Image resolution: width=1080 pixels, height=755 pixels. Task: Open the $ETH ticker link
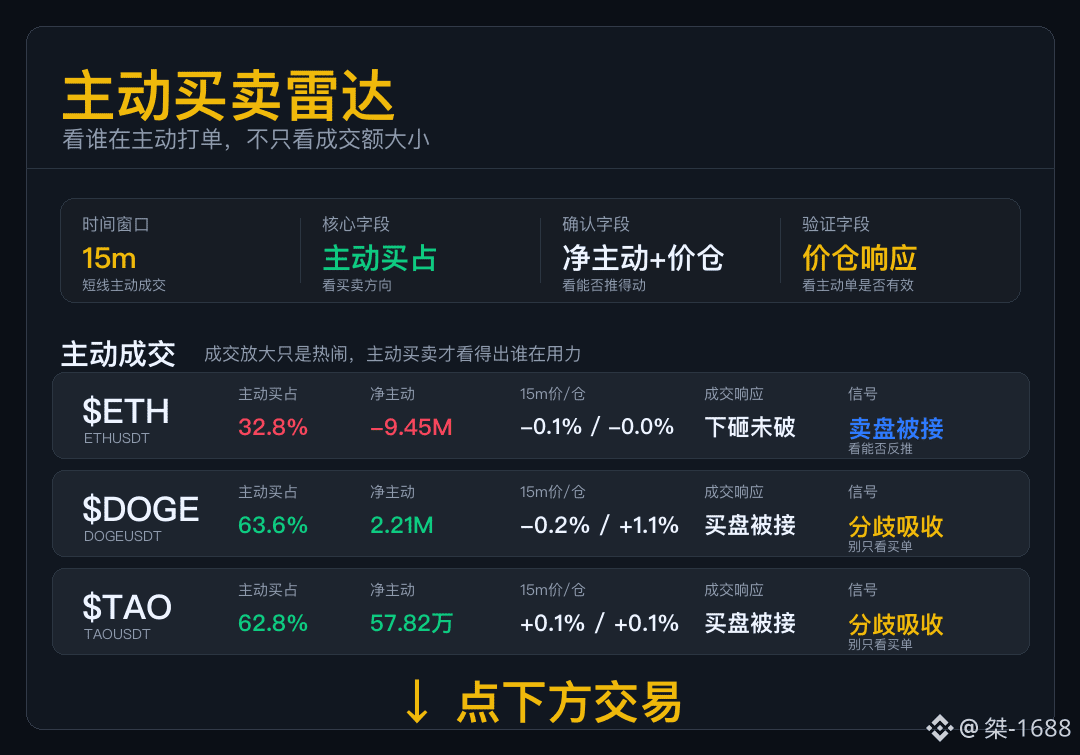point(125,411)
